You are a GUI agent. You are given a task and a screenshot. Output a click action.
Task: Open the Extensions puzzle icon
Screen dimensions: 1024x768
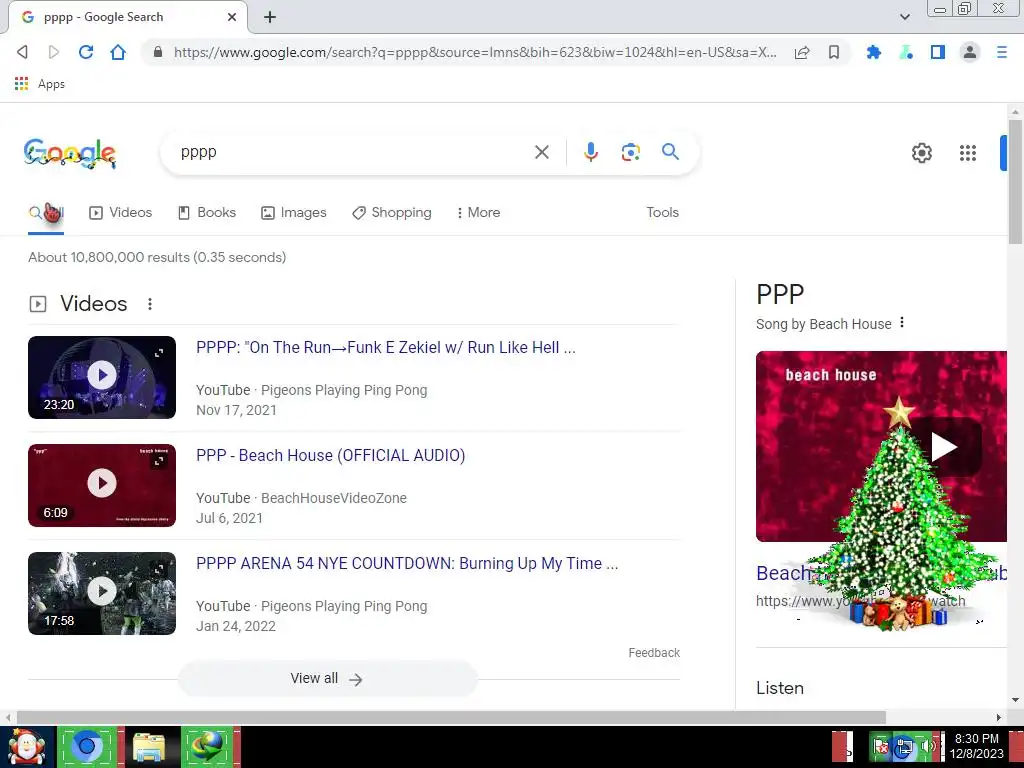point(873,52)
